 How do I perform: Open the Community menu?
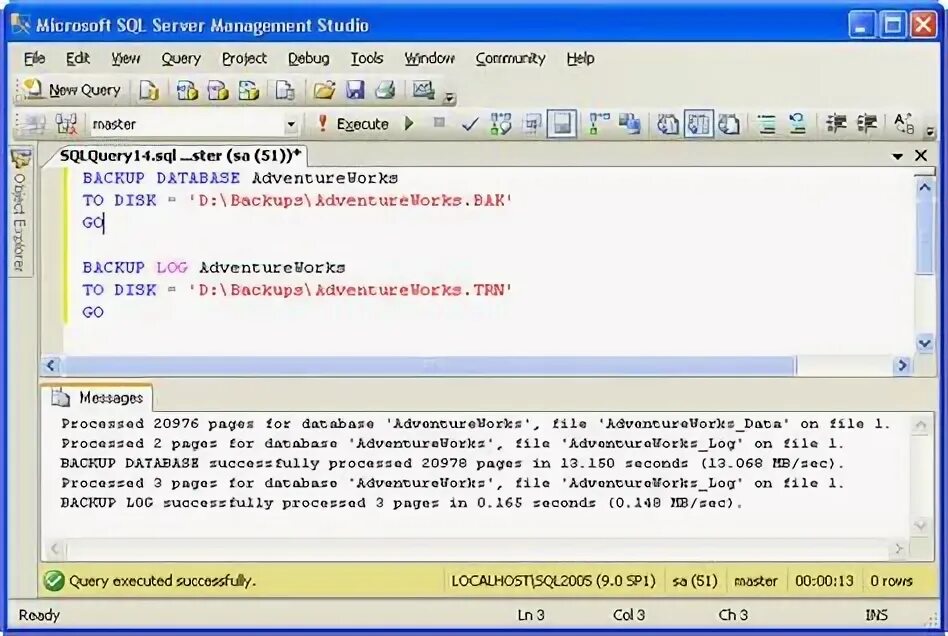tap(510, 58)
